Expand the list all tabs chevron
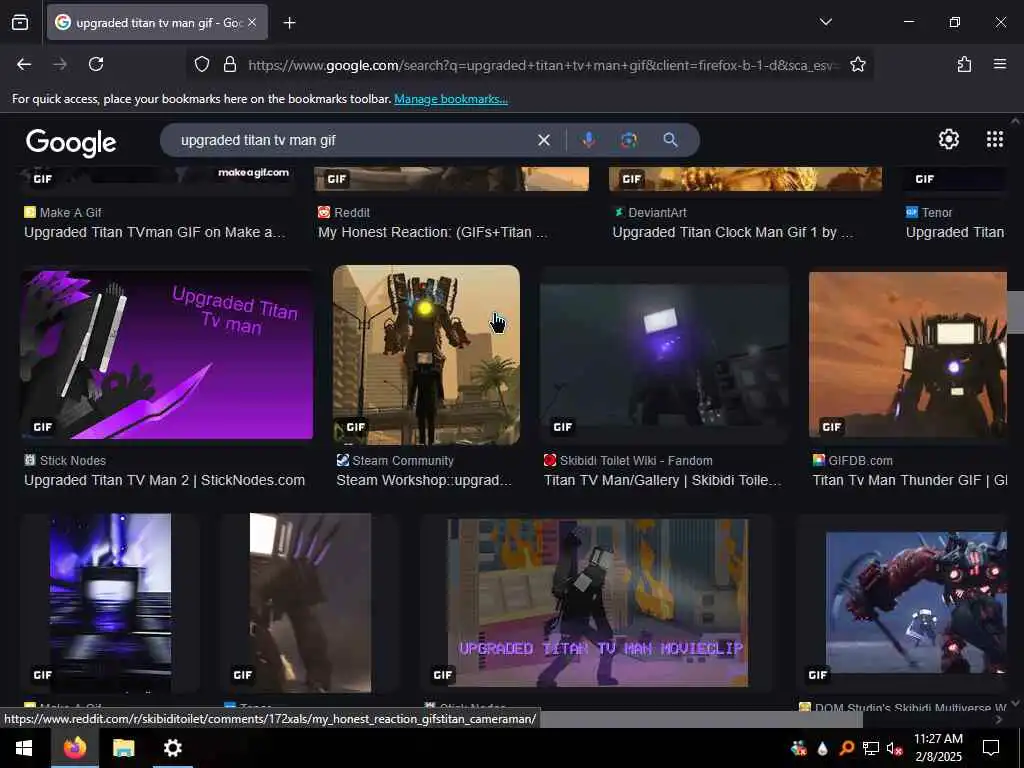The image size is (1024, 768). (825, 22)
